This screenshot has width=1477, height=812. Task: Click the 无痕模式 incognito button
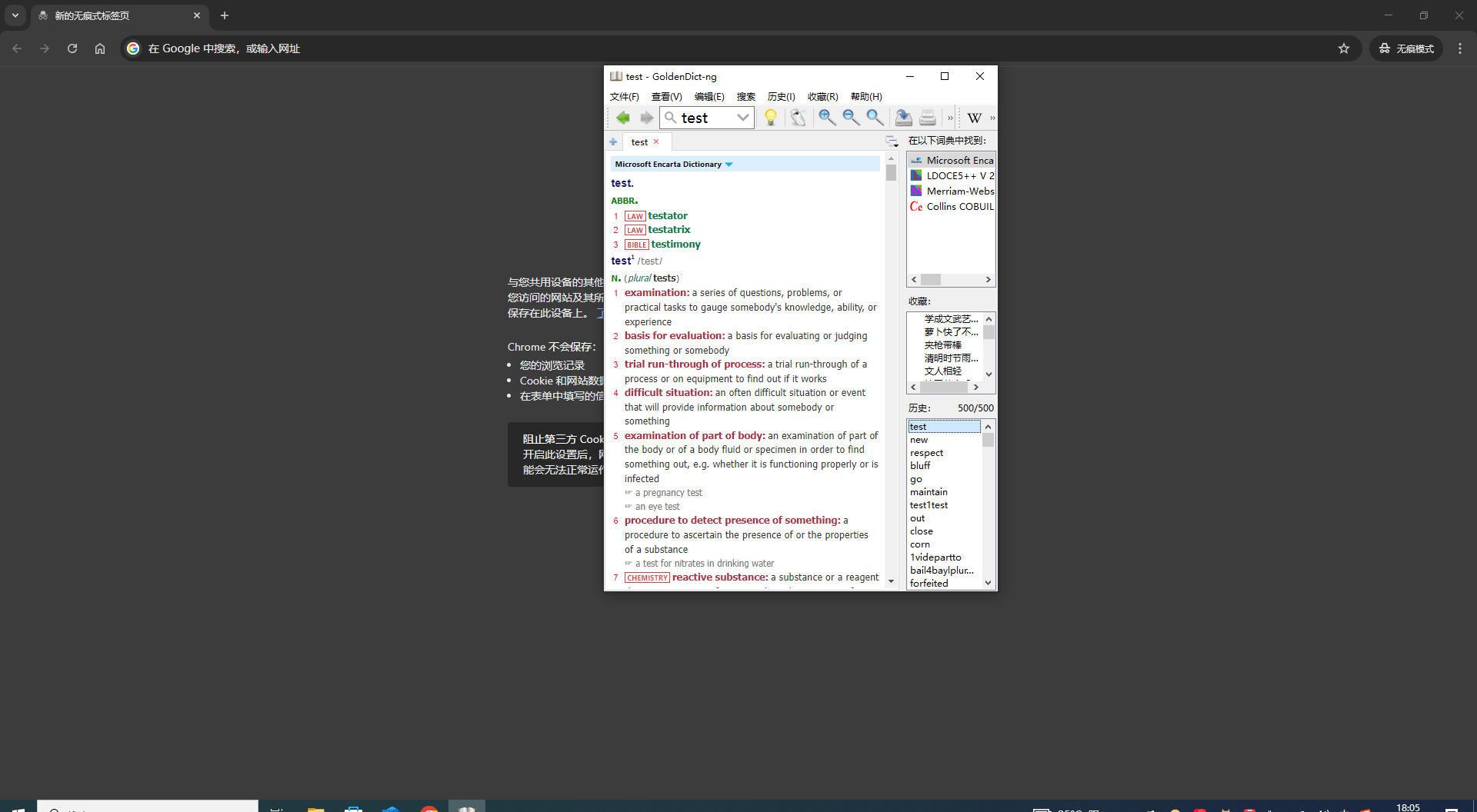[x=1406, y=48]
